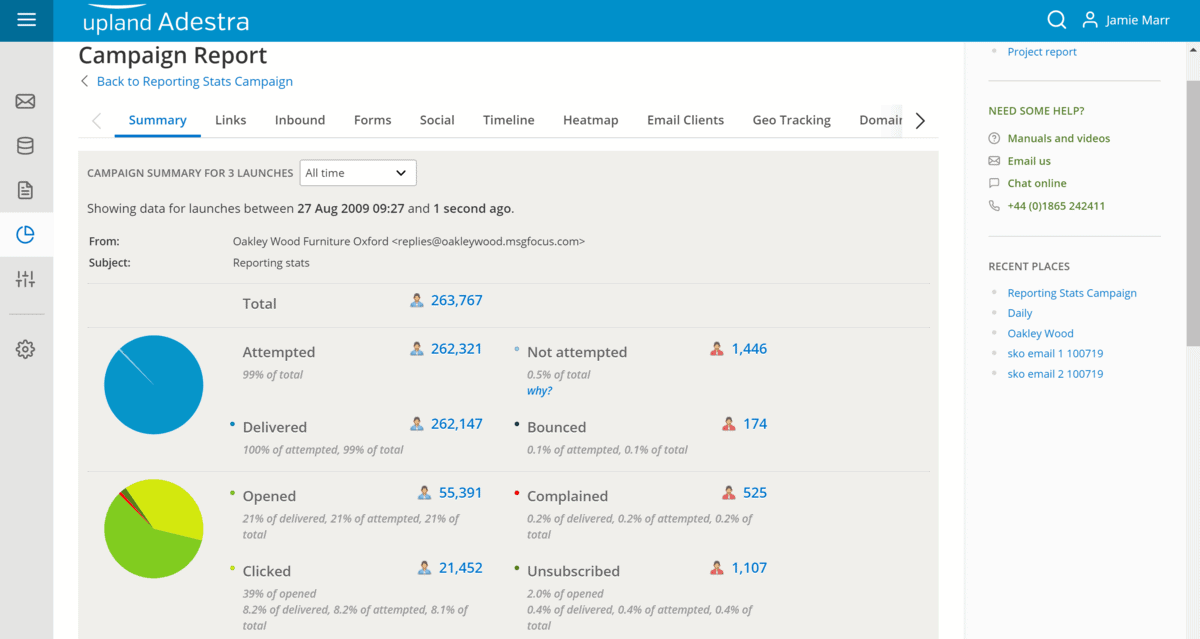Viewport: 1200px width, 639px height.
Task: Open the Jamie Marr user account menu
Action: click(1126, 20)
